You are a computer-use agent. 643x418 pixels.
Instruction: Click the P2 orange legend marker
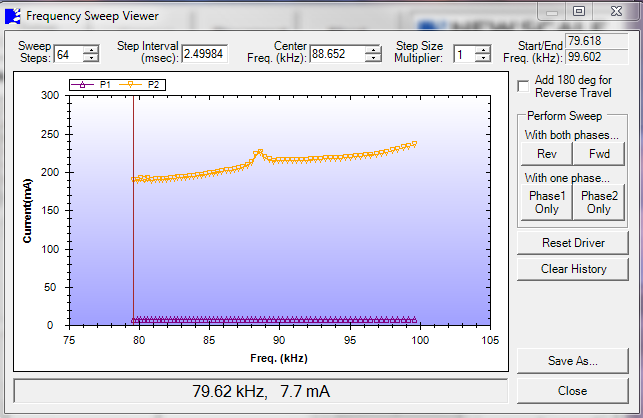pos(130,85)
